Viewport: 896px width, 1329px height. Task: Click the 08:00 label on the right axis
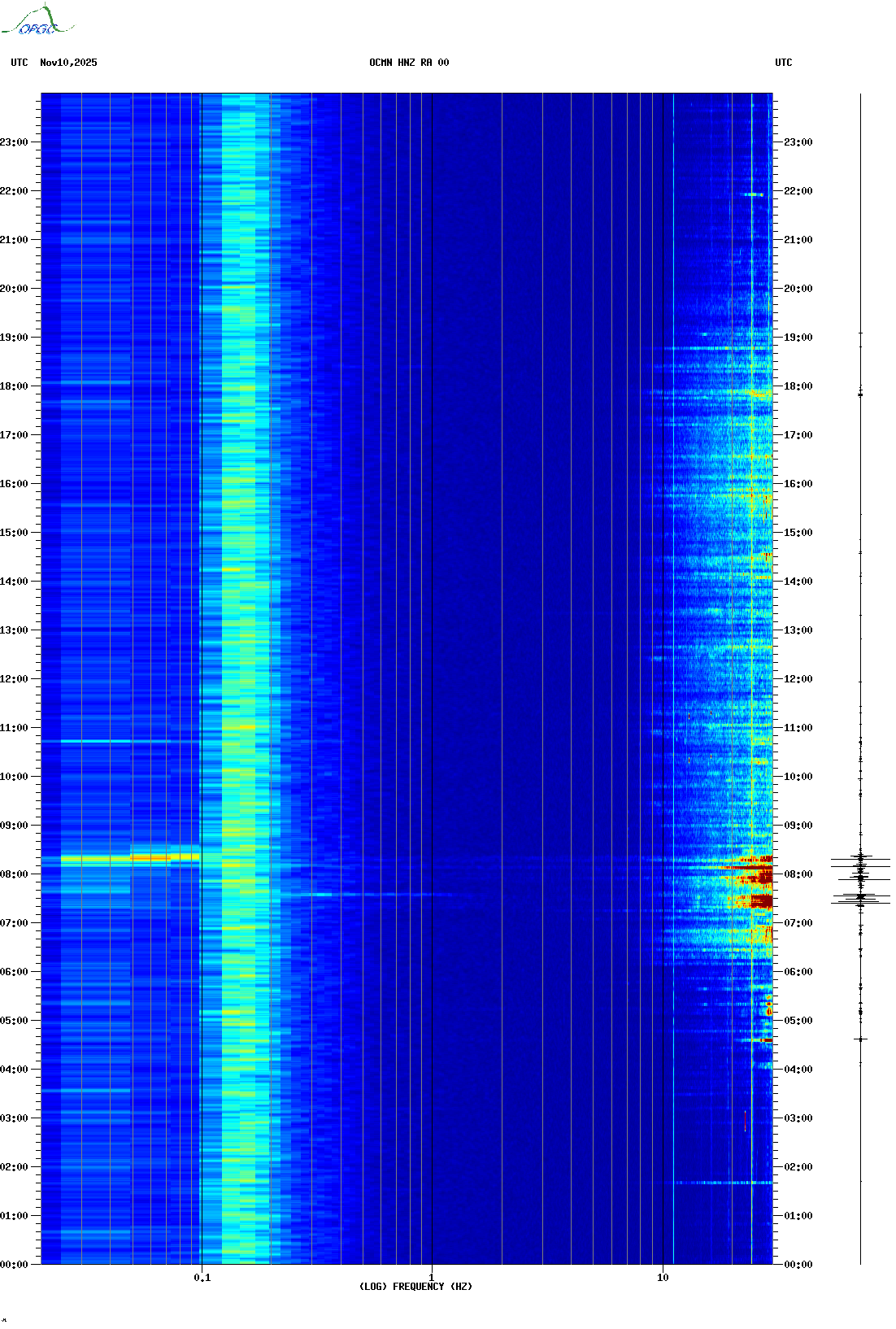798,874
